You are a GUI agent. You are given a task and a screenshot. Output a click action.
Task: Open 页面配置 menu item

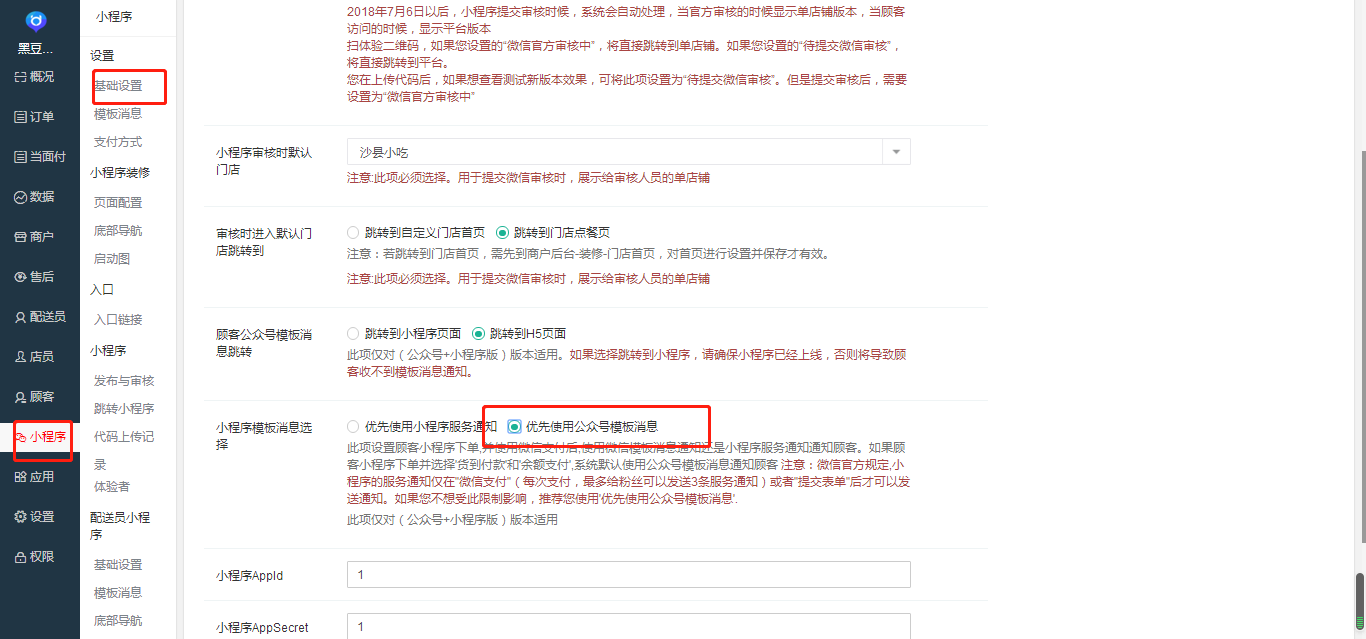118,202
